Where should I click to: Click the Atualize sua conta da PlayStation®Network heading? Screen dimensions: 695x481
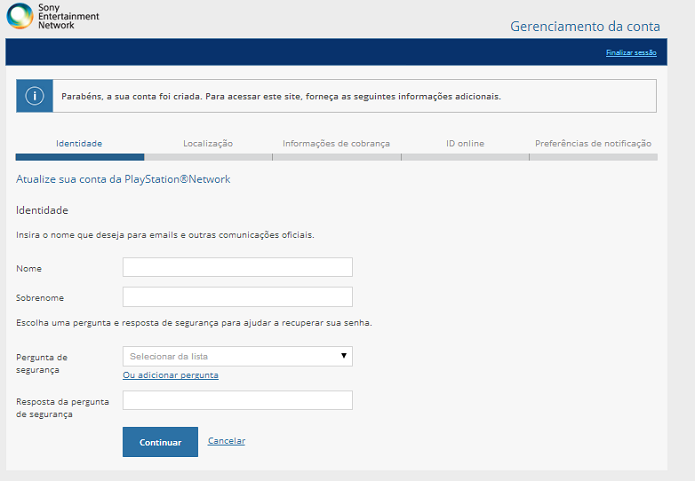[123, 179]
